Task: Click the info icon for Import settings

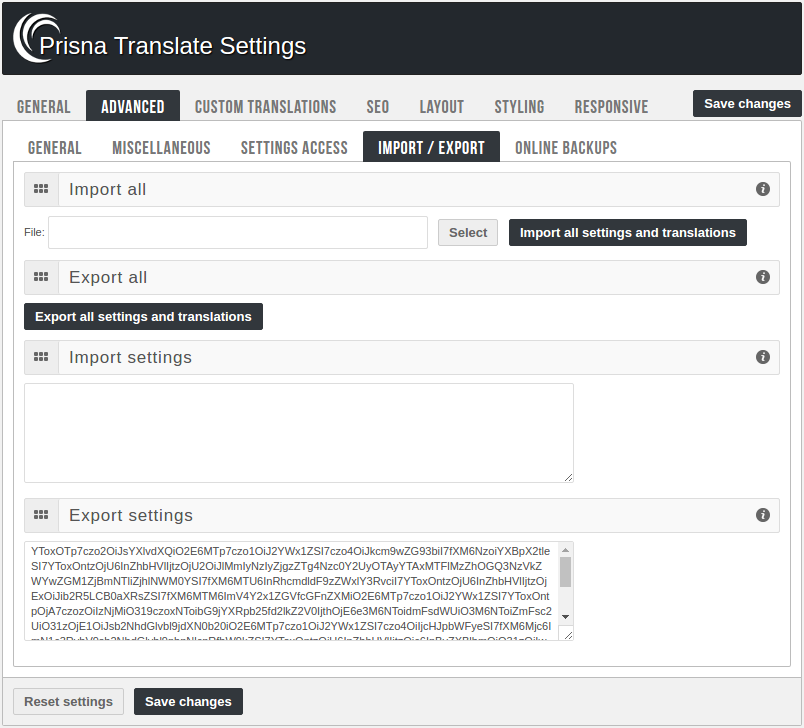Action: click(x=763, y=357)
